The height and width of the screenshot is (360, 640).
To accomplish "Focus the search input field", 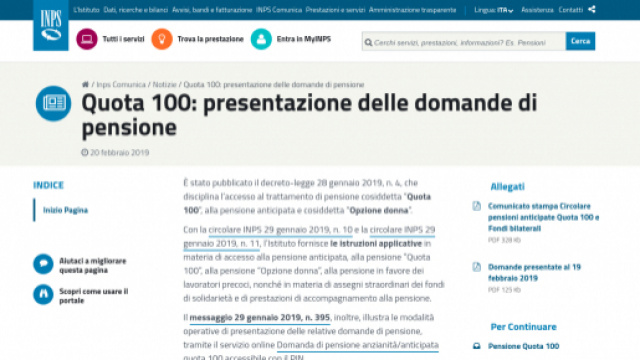I will (x=464, y=41).
